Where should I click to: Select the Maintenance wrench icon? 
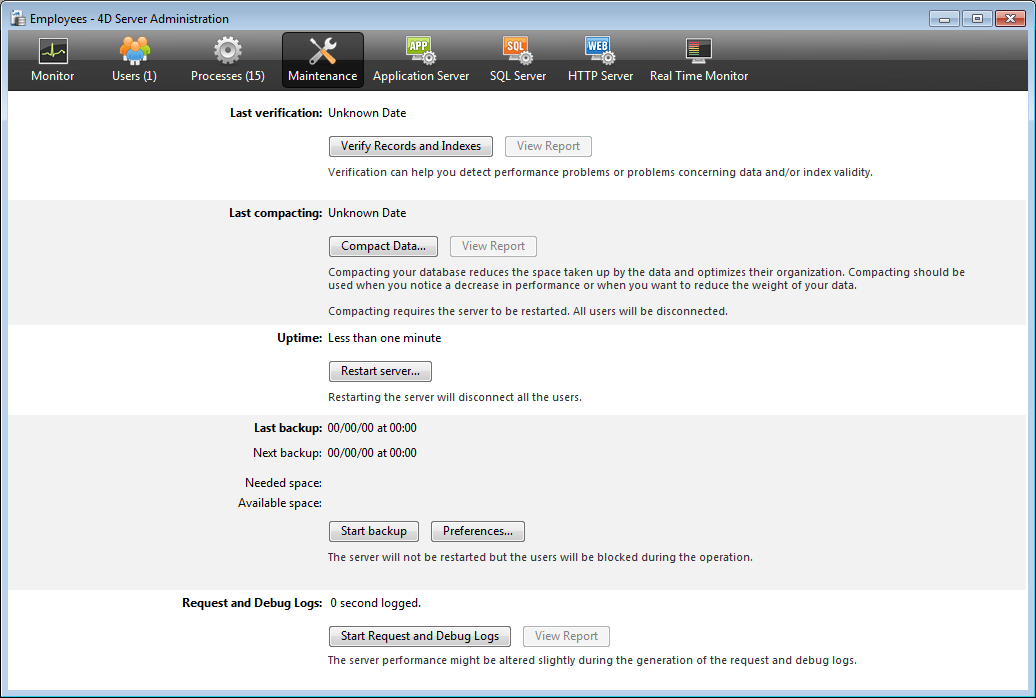(x=322, y=51)
